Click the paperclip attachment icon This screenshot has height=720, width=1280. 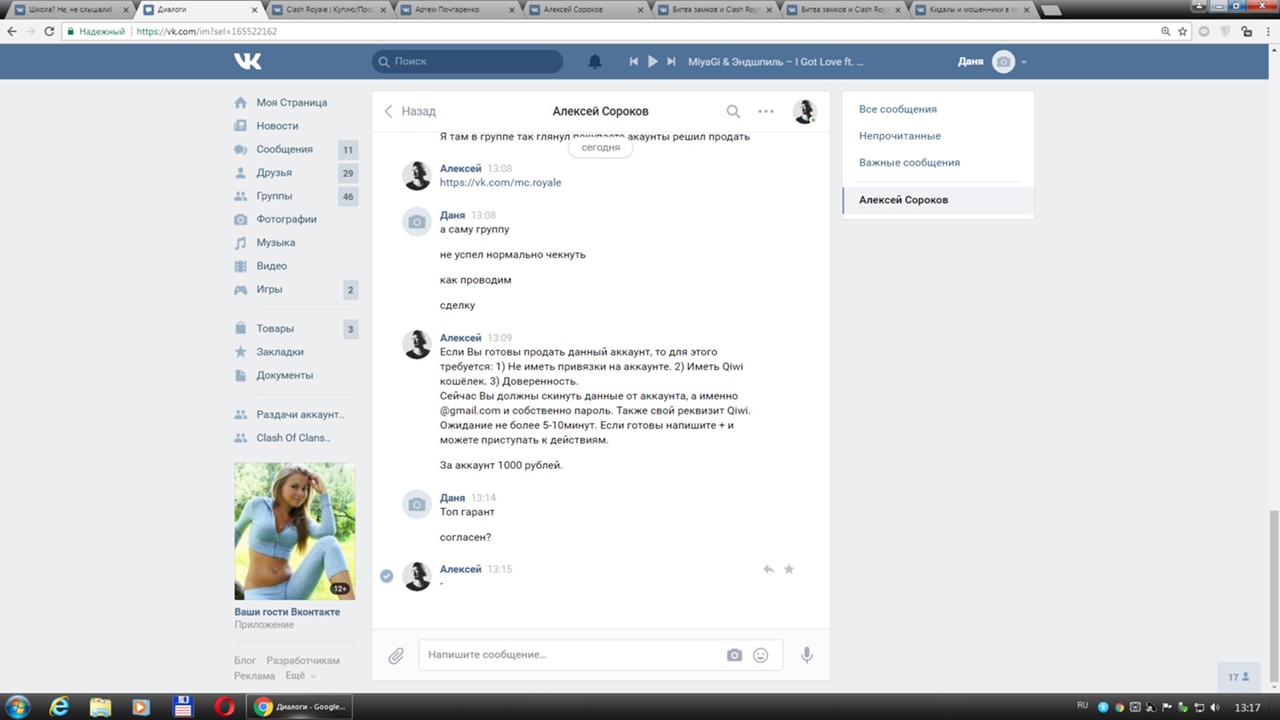click(x=396, y=655)
